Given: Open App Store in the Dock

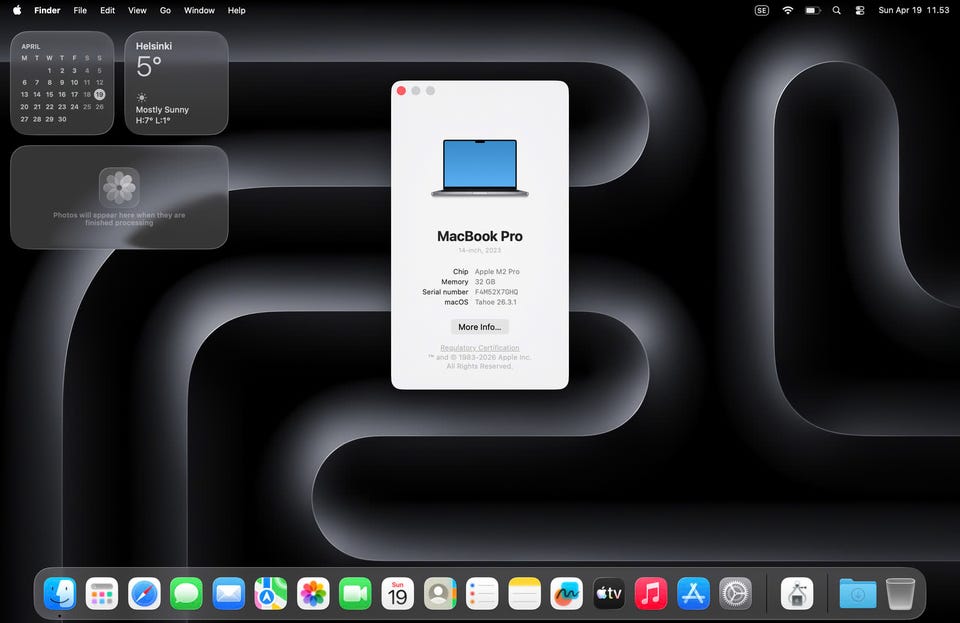Looking at the screenshot, I should pos(693,593).
